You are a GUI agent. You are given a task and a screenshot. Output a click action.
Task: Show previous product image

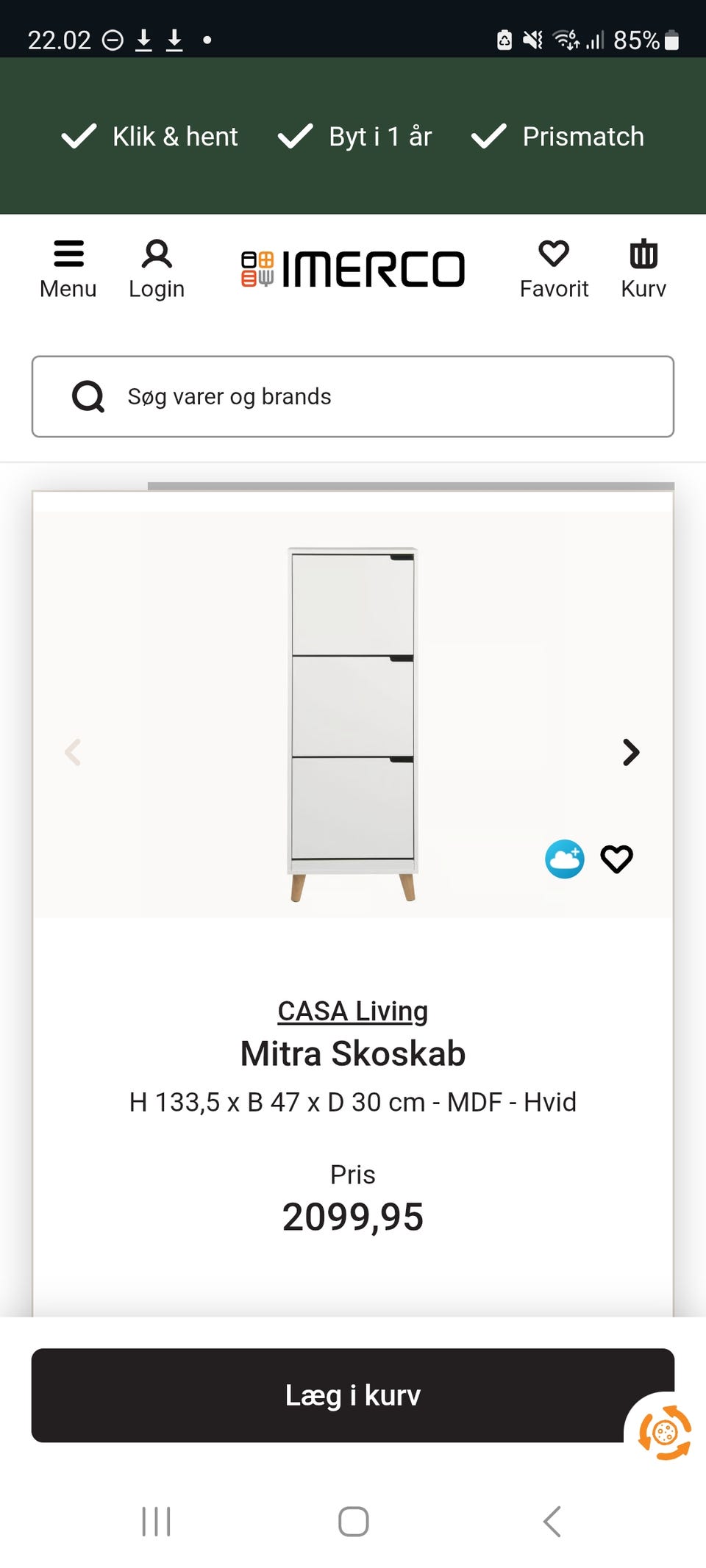point(73,752)
